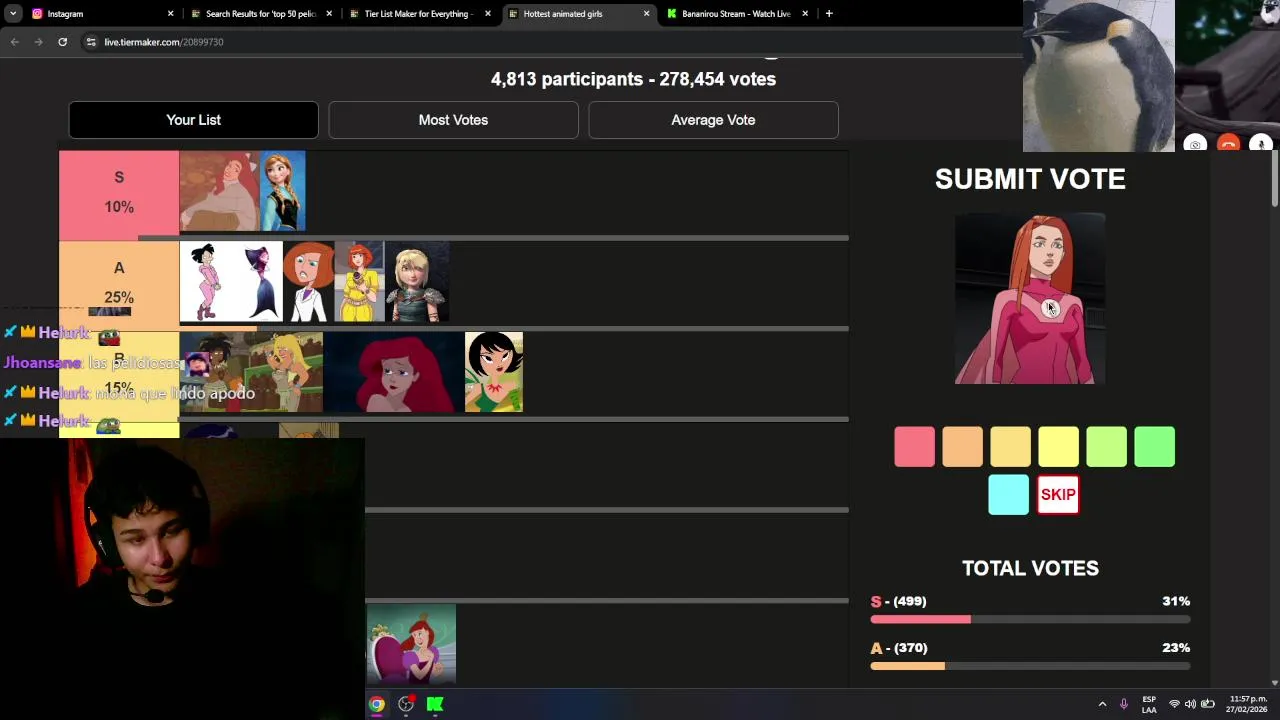Vote with the cyan swatch
This screenshot has height=720, width=1280.
(1008, 495)
